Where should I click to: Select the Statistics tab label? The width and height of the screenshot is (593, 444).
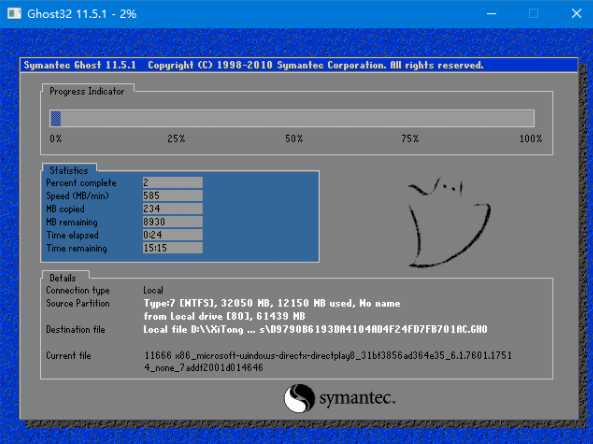click(x=69, y=170)
